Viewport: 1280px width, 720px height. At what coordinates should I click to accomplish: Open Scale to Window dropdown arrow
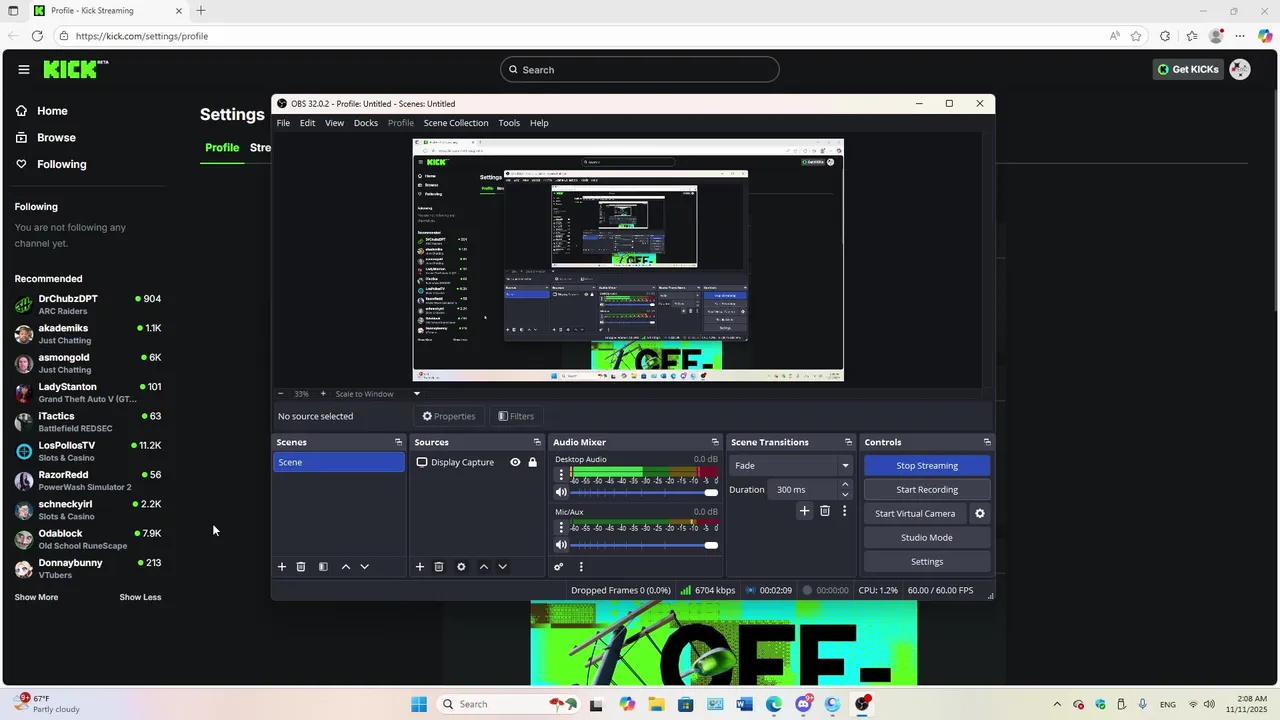(x=417, y=394)
